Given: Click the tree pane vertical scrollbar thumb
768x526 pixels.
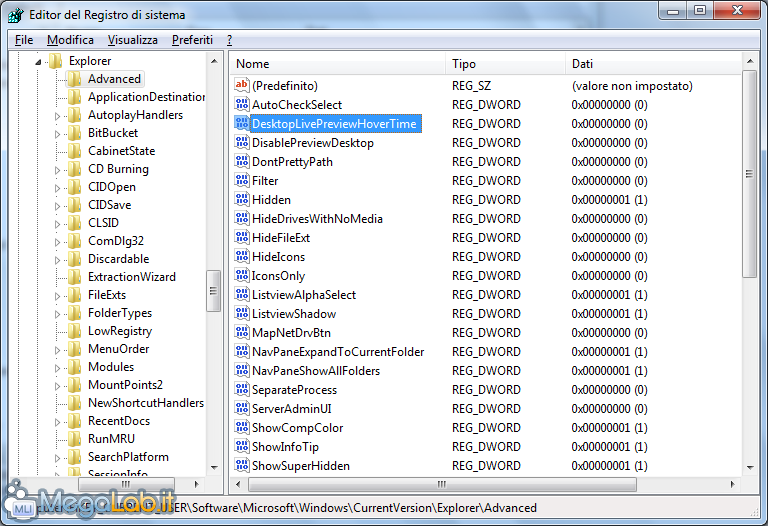Looking at the screenshot, I should pyautogui.click(x=214, y=291).
